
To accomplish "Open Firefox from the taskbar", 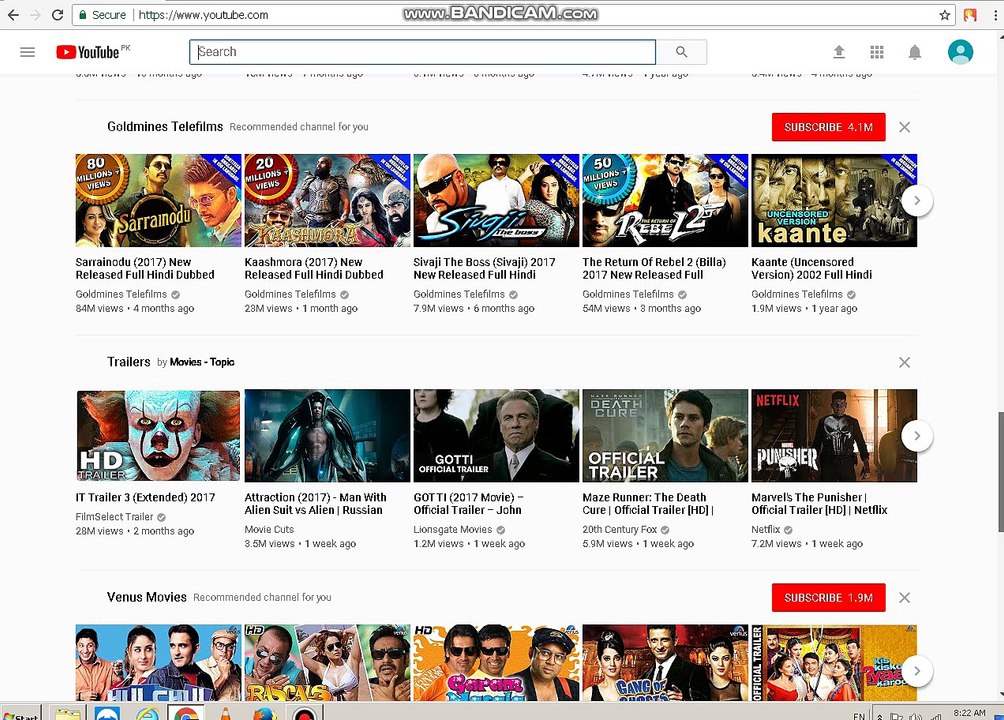I will pyautogui.click(x=264, y=713).
